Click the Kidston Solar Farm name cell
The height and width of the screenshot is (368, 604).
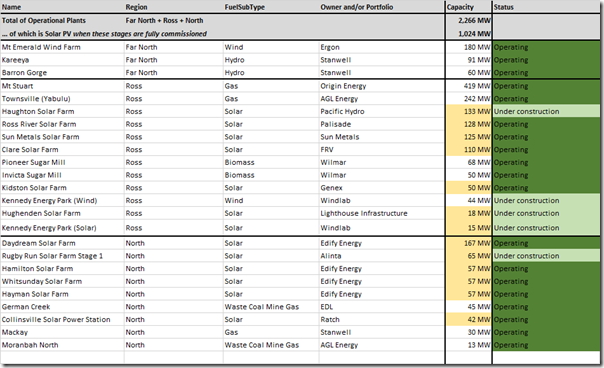coord(62,188)
